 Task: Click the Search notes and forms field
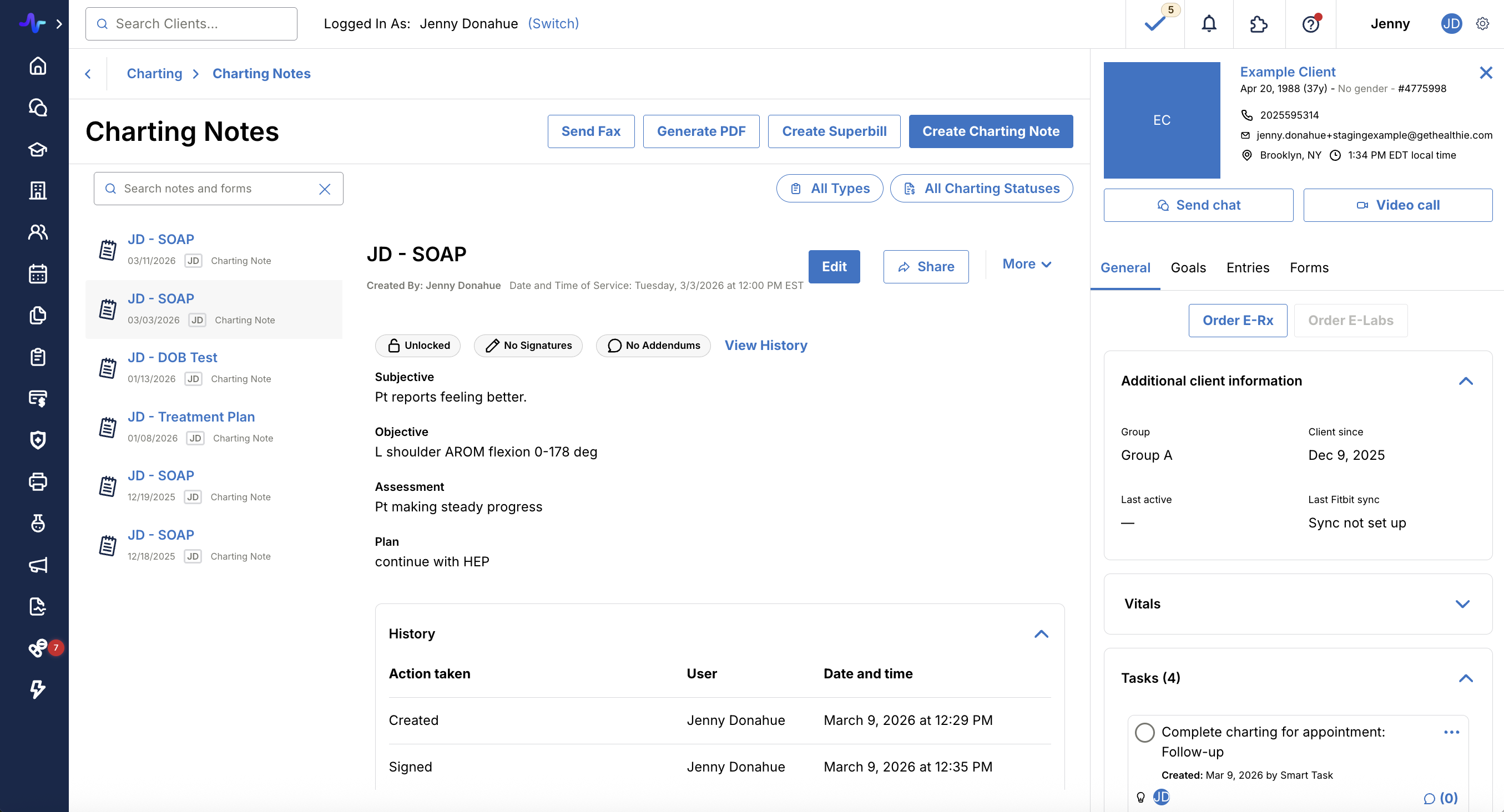tap(216, 189)
